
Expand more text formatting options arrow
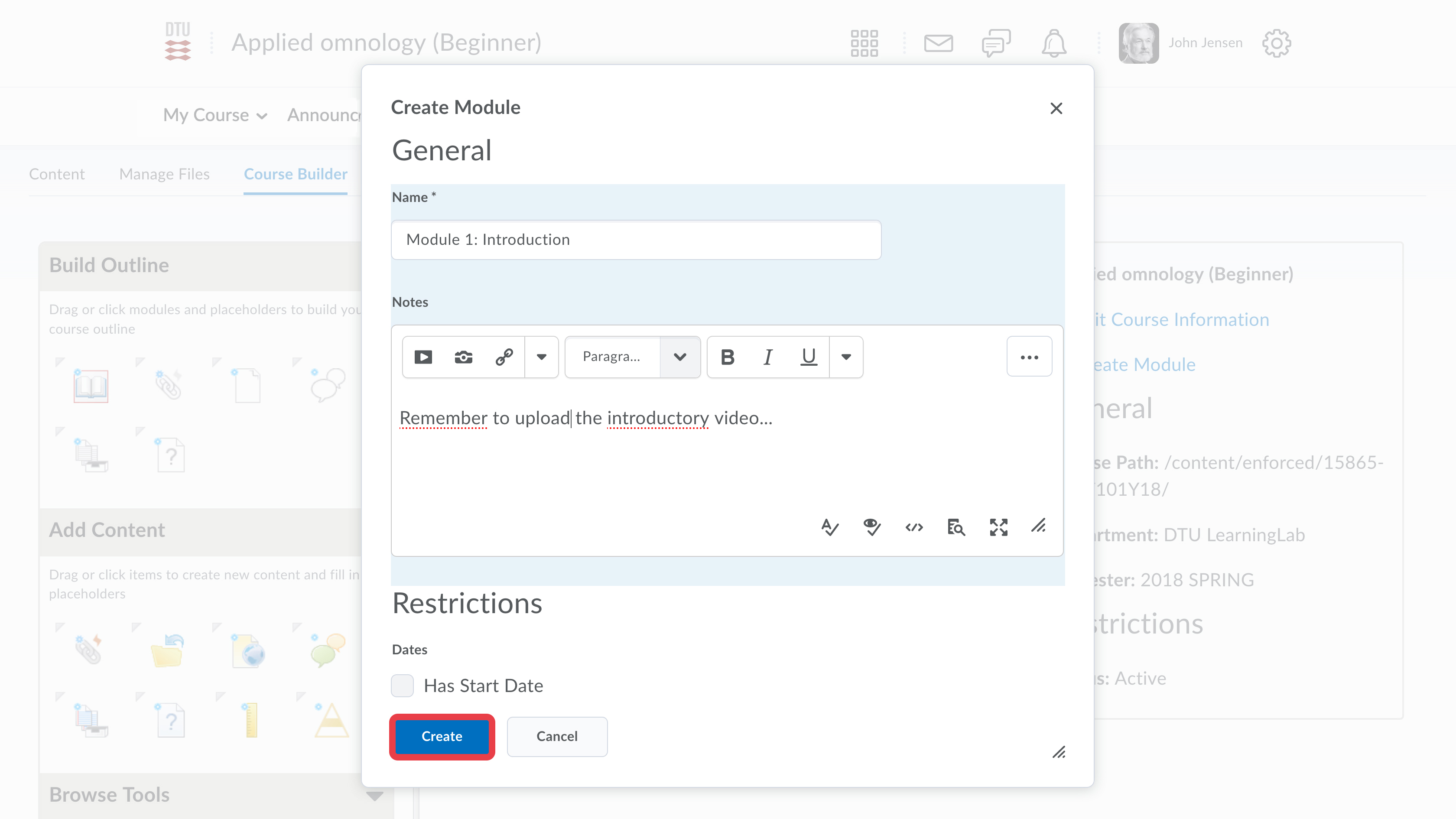tap(846, 357)
